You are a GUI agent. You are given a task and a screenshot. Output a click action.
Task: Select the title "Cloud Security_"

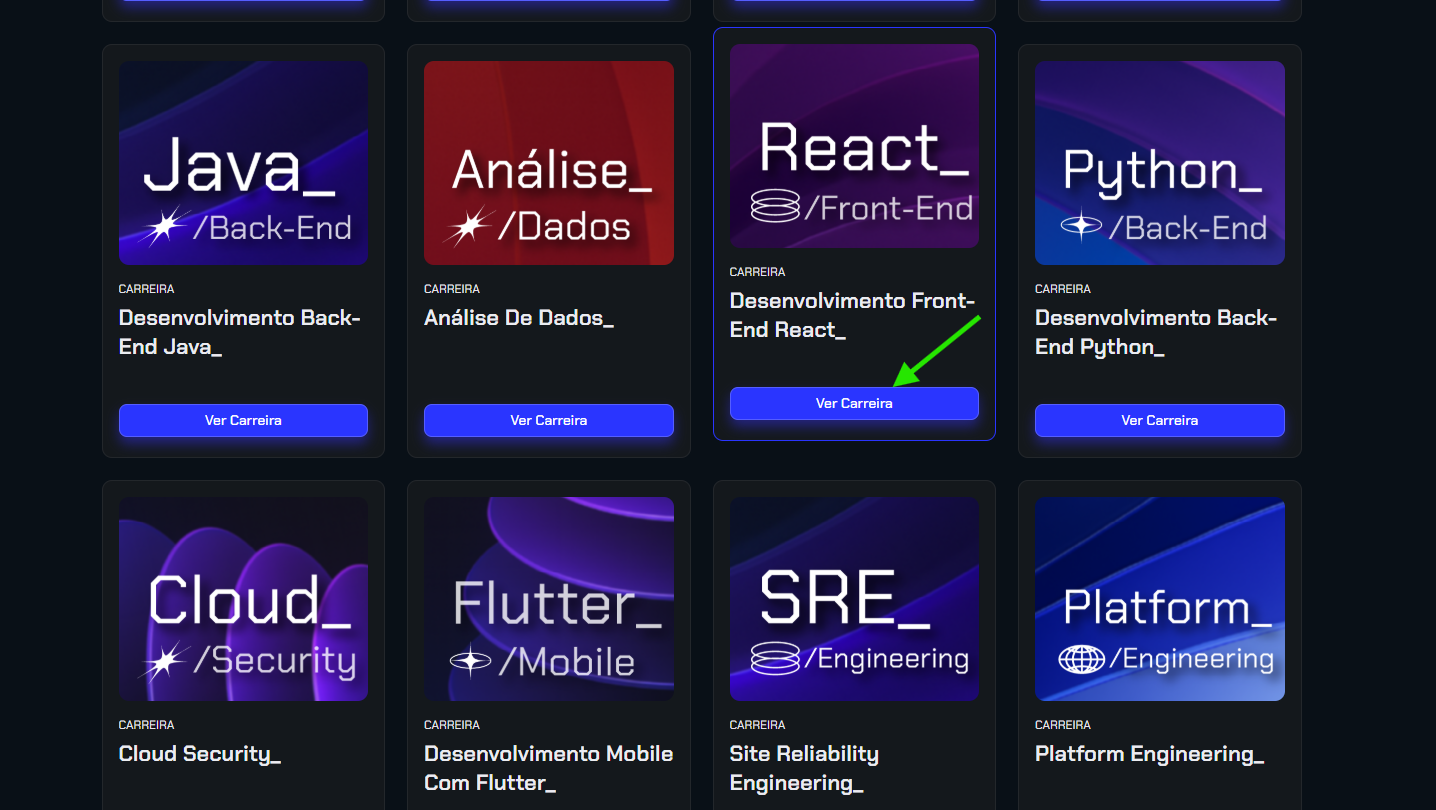[200, 754]
